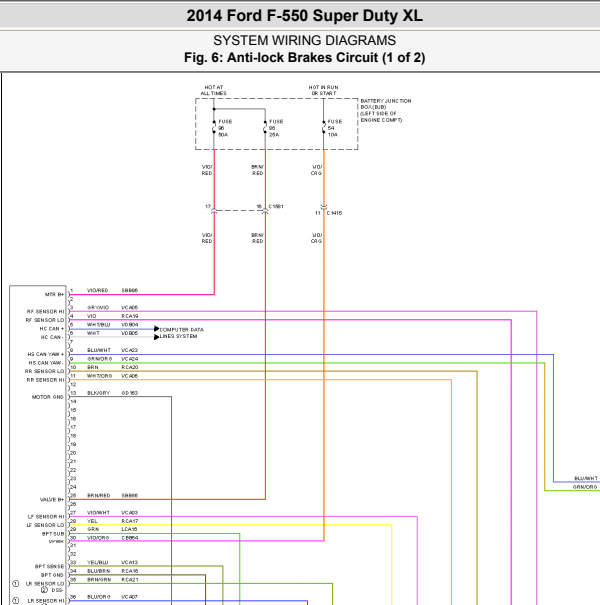The height and width of the screenshot is (605, 600).
Task: Click circuit code 'RCA20'
Action: pyautogui.click(x=130, y=367)
